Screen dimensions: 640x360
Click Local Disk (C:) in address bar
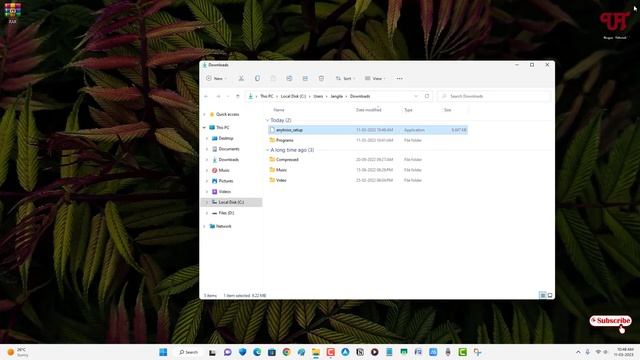point(293,96)
